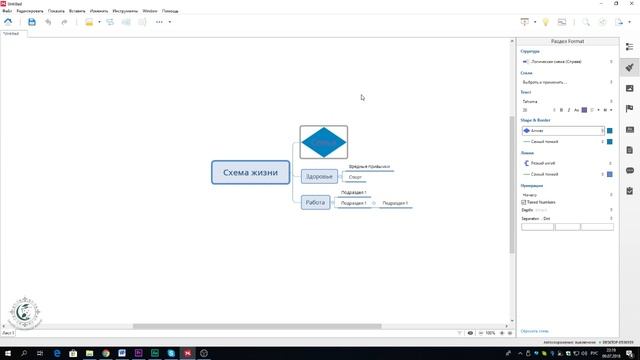The width and height of the screenshot is (640, 360).
Task: Open brainstorming with the lightbulb icon
Action: coord(546,22)
